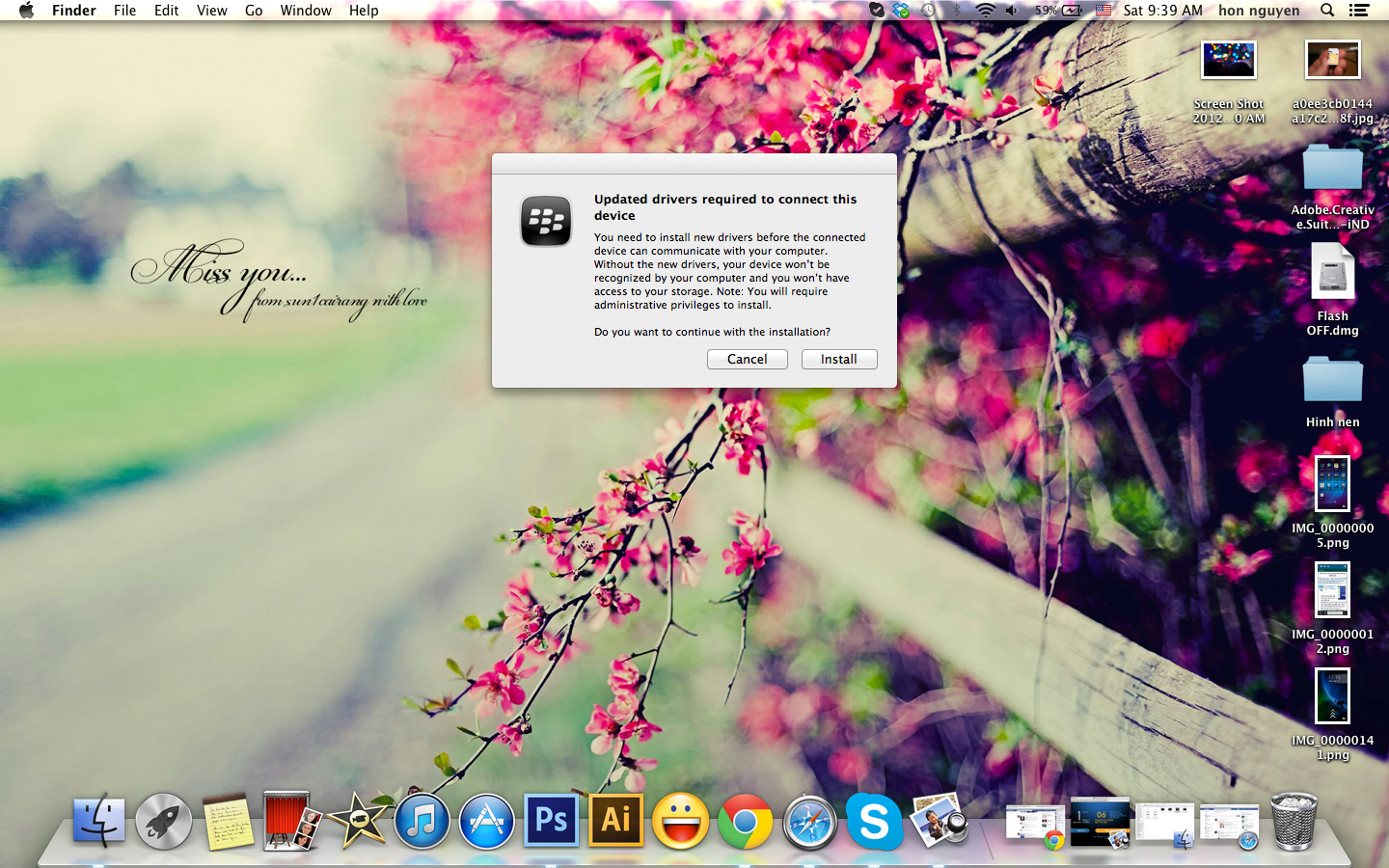Open the Finder menu
The width and height of the screenshot is (1389, 868).
74,11
